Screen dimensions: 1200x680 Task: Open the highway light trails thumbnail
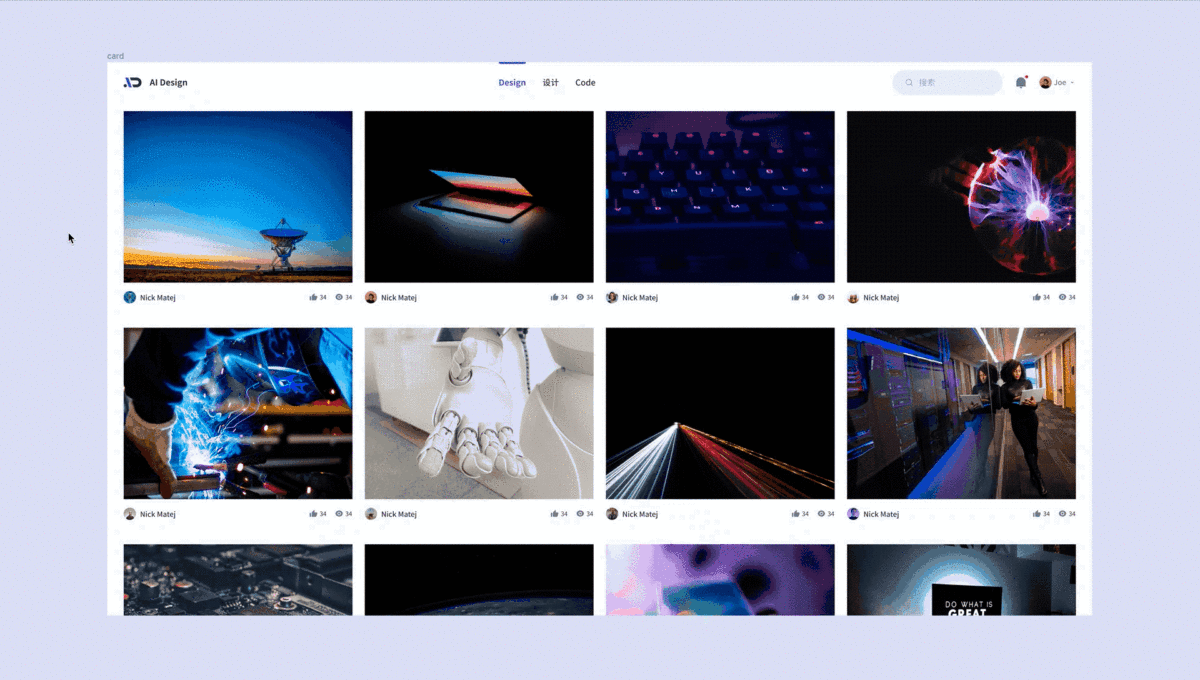720,414
